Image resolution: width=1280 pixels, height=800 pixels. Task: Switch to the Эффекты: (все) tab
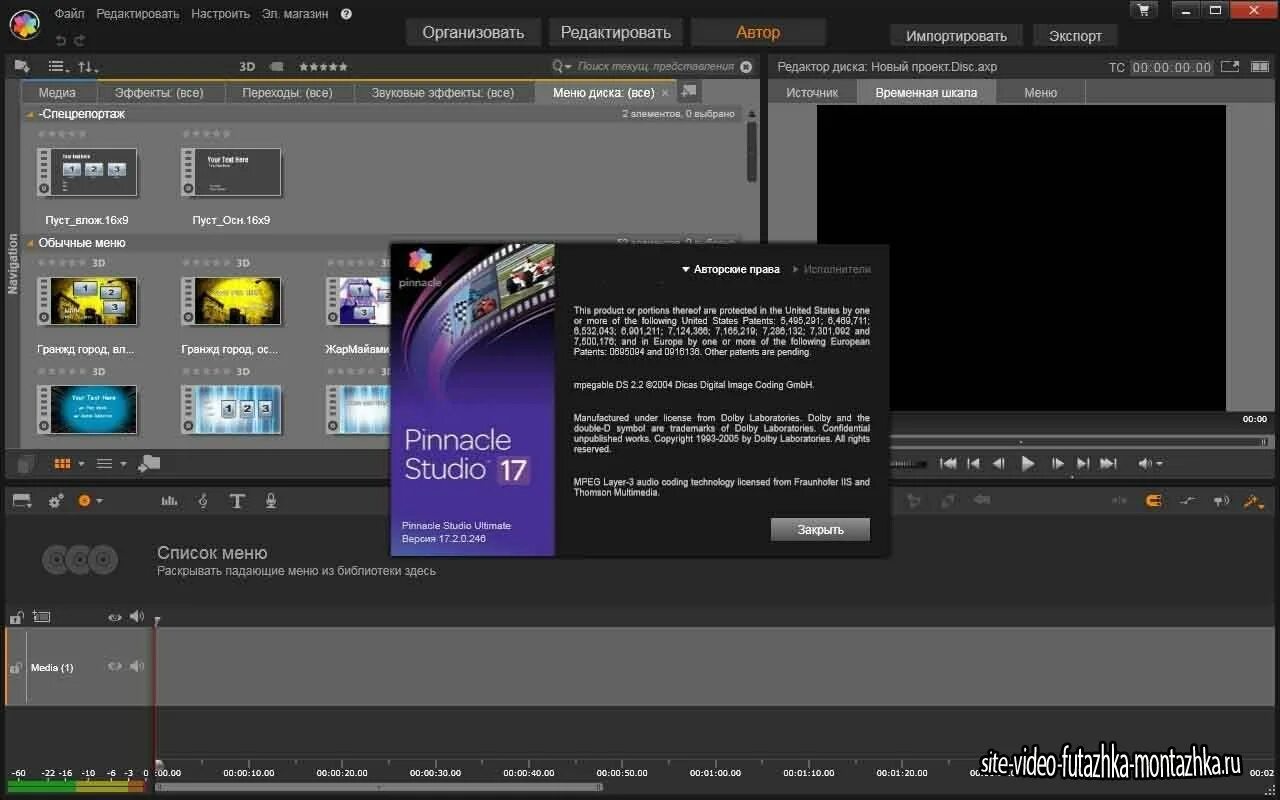[x=159, y=92]
